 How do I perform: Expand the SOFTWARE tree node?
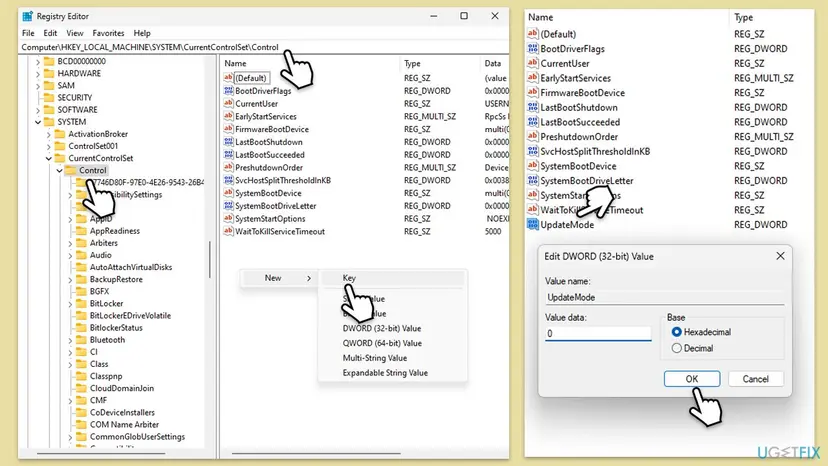tap(37, 110)
